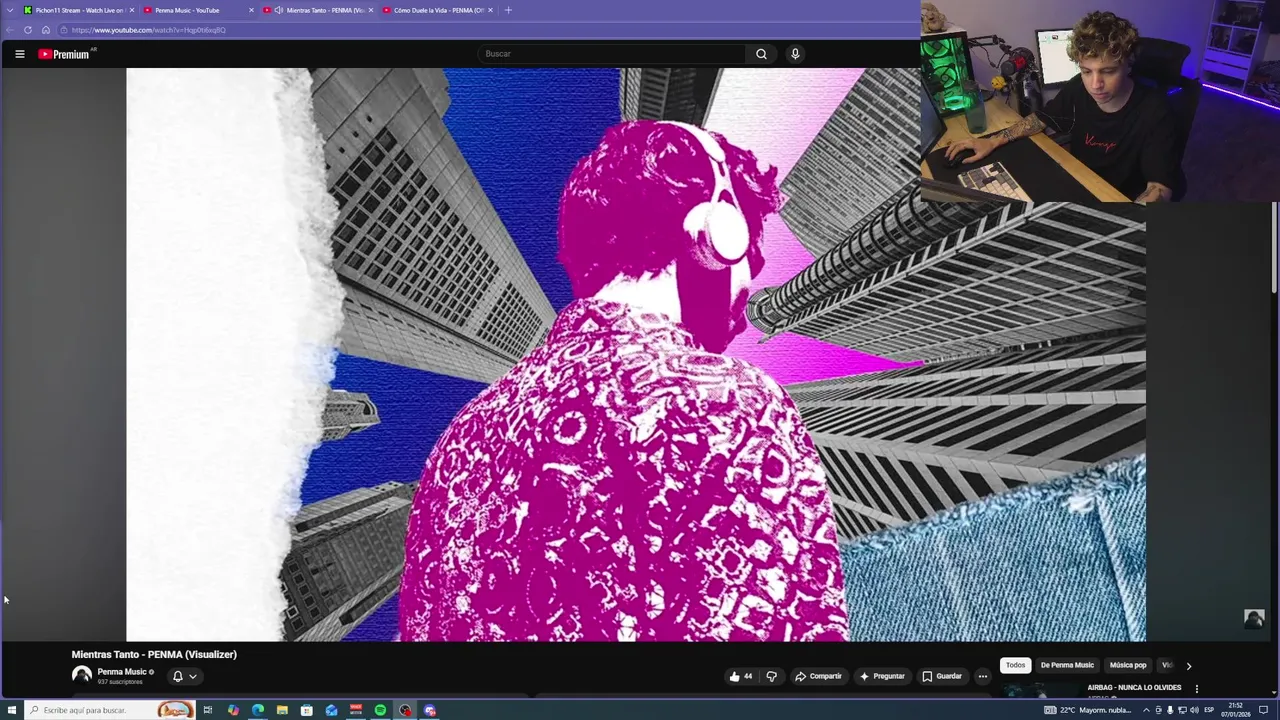
Task: Open Microsoft Store from taskbar
Action: pyautogui.click(x=307, y=710)
